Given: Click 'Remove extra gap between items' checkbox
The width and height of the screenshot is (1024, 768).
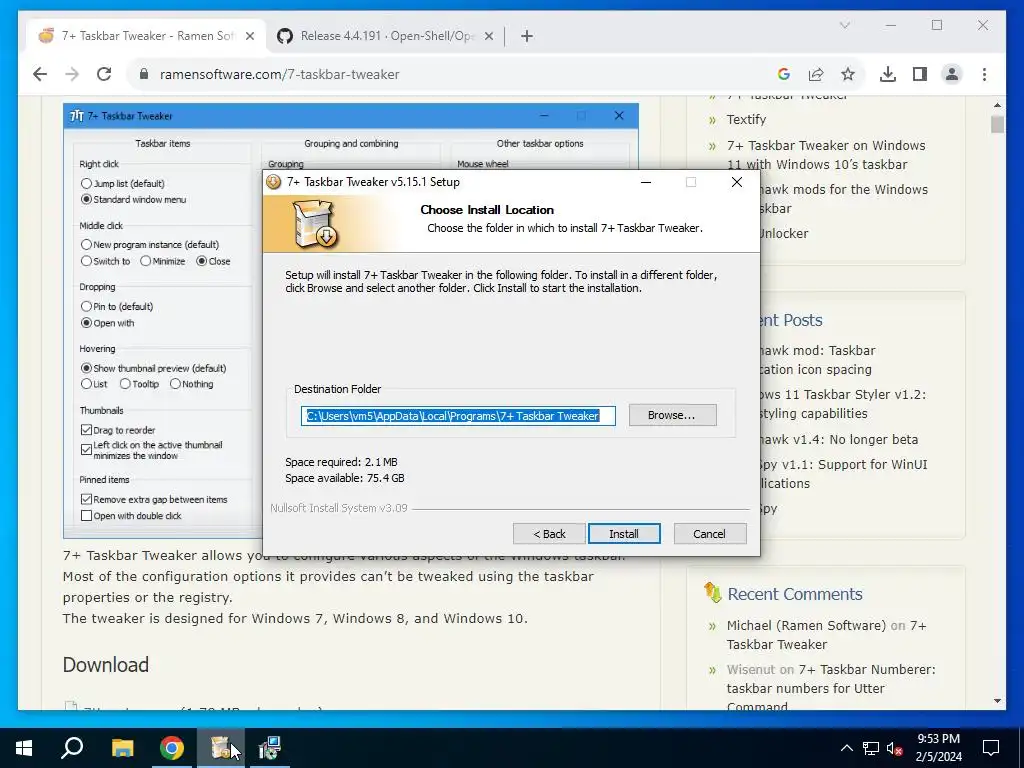Looking at the screenshot, I should (x=86, y=499).
